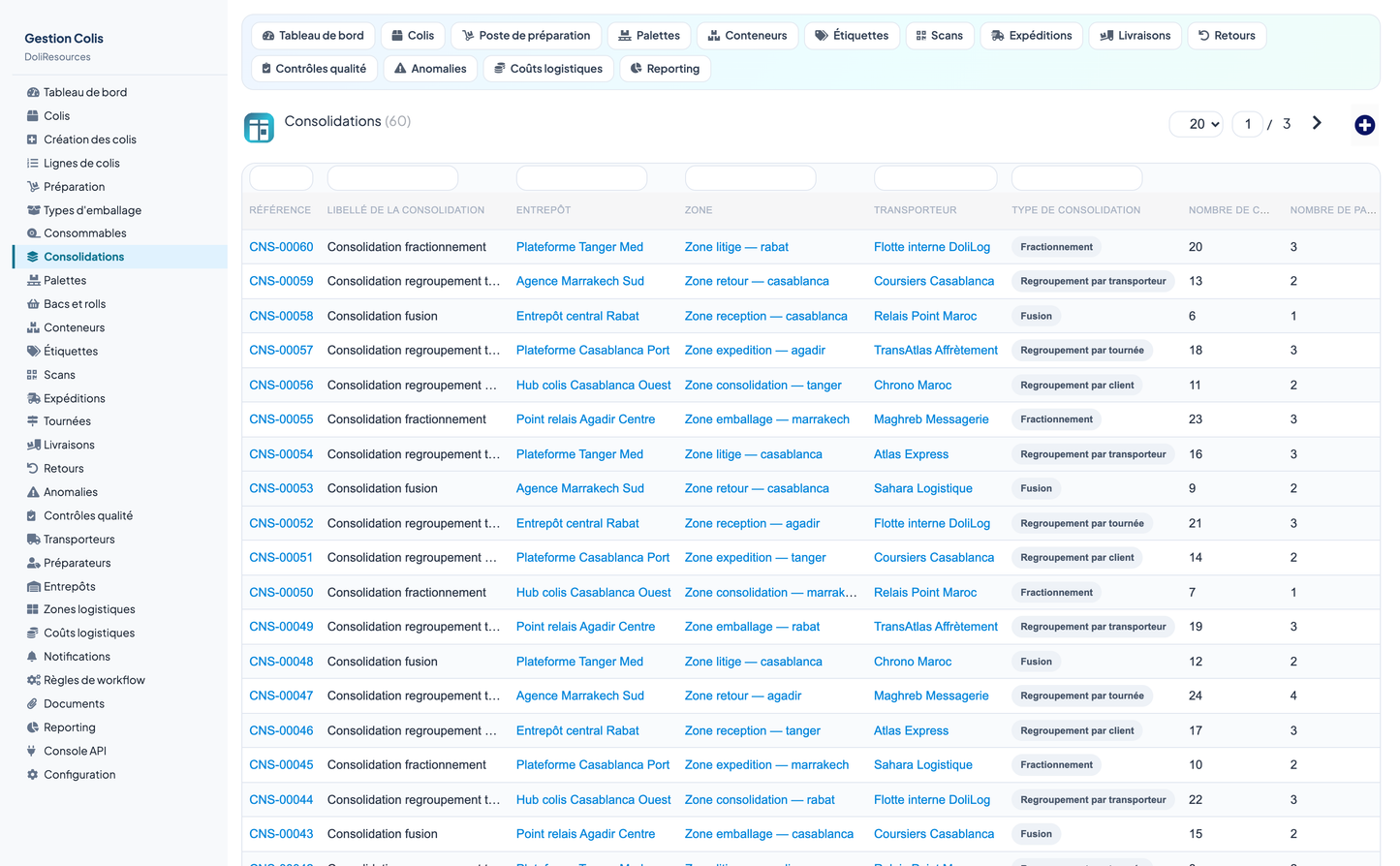Open the Reporting top tab
This screenshot has height=866, width=1400.
click(665, 69)
